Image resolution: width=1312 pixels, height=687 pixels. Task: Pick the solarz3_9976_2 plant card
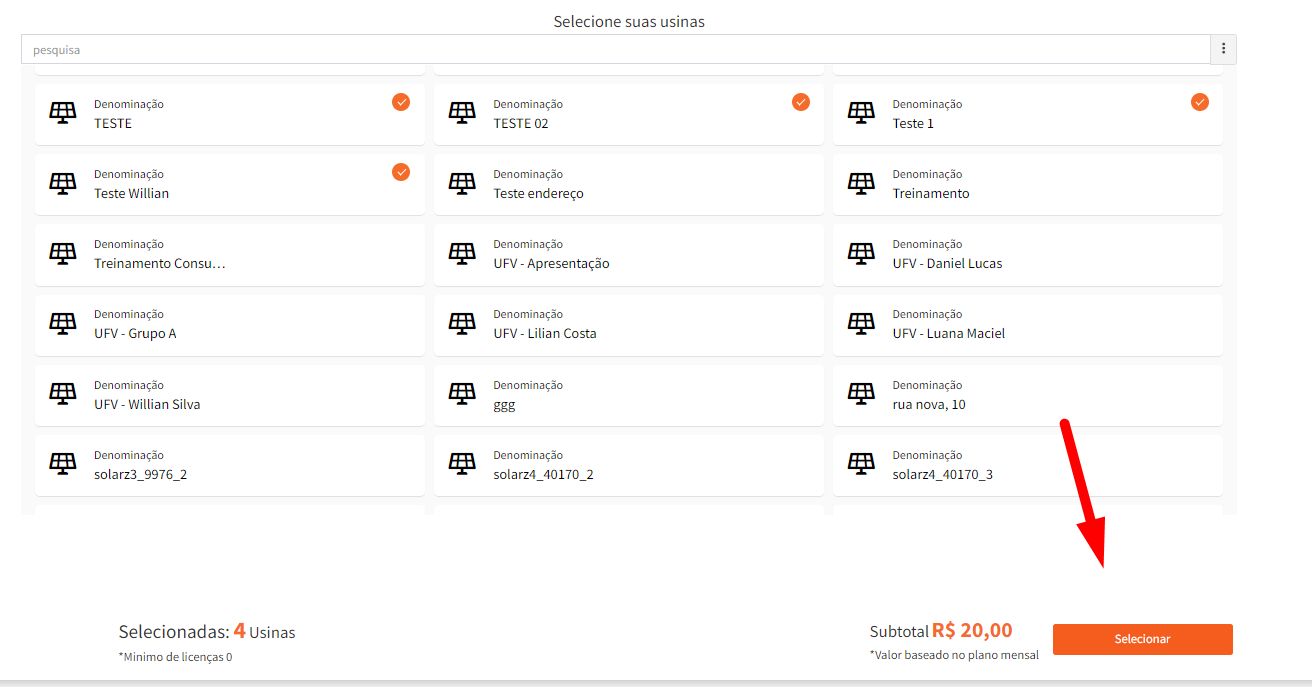pyautogui.click(x=229, y=466)
